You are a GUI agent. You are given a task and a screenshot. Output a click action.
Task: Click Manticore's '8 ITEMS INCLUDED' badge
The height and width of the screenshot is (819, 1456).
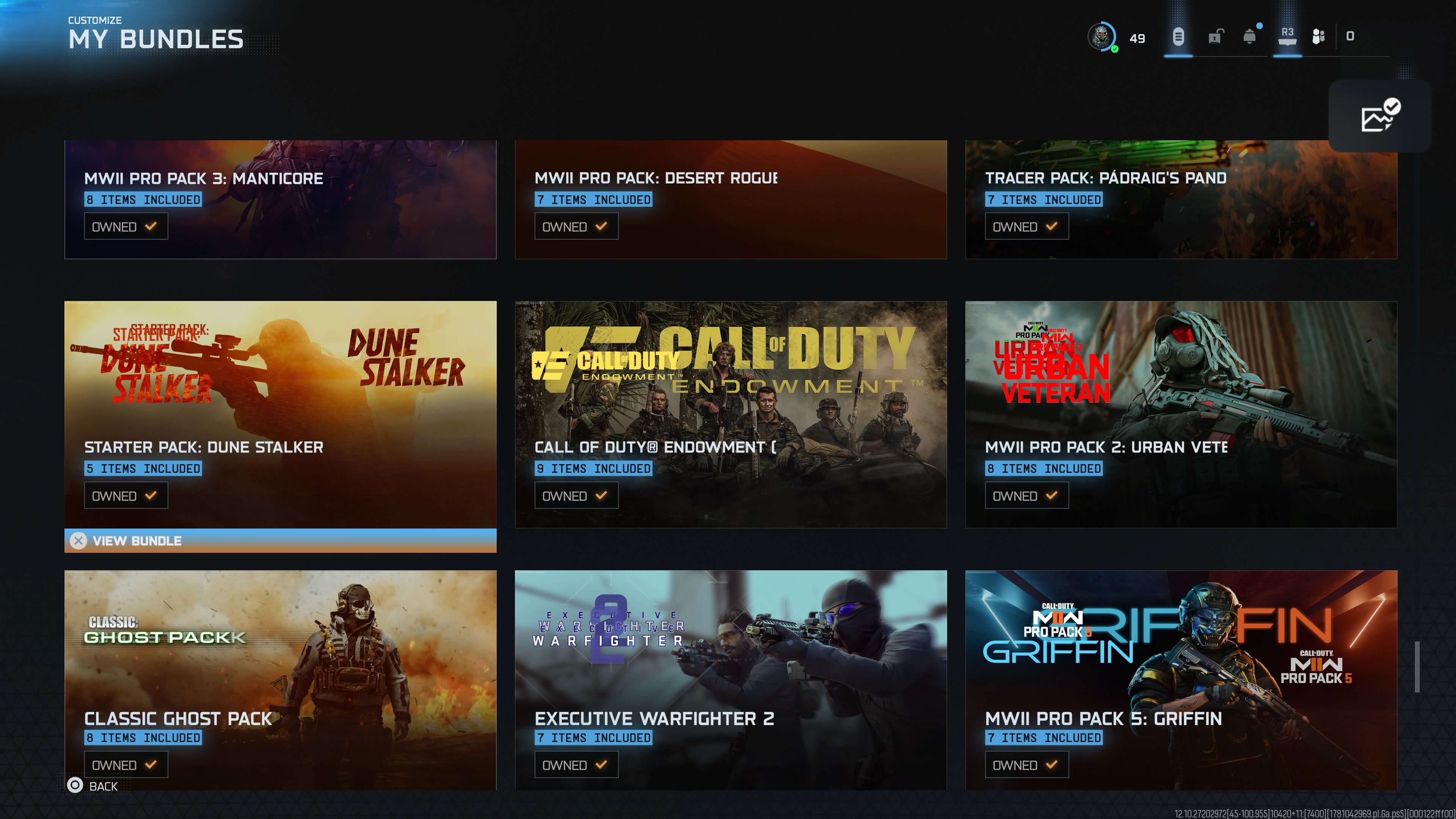(143, 199)
